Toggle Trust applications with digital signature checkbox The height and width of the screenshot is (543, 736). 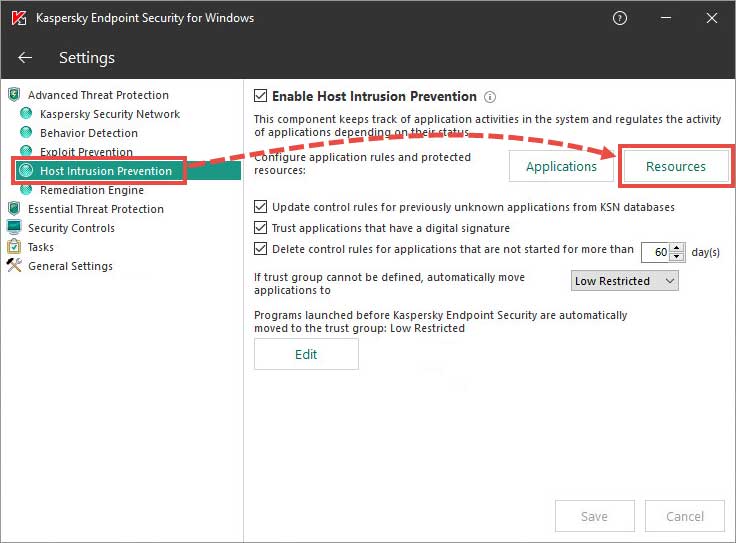click(x=261, y=228)
